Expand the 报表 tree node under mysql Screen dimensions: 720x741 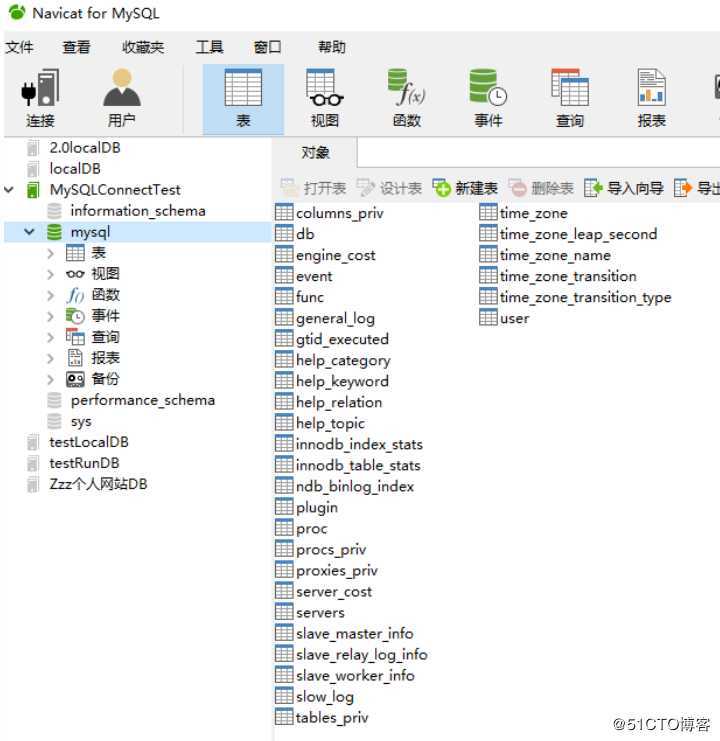tap(51, 358)
